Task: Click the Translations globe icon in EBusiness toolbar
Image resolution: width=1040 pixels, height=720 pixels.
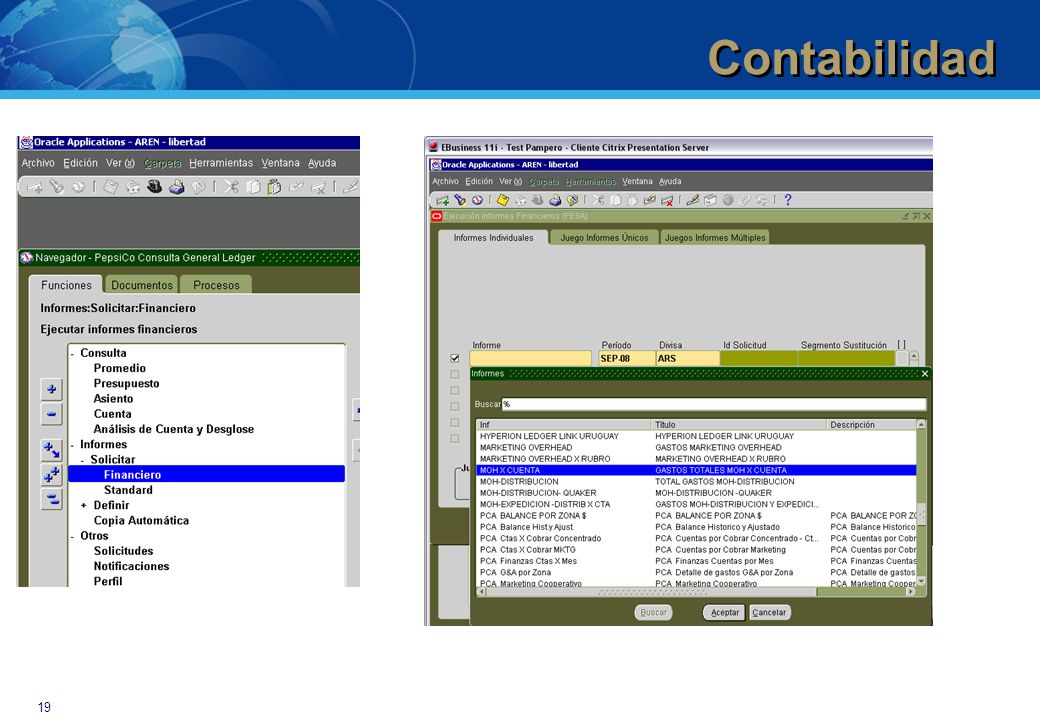Action: (x=728, y=200)
